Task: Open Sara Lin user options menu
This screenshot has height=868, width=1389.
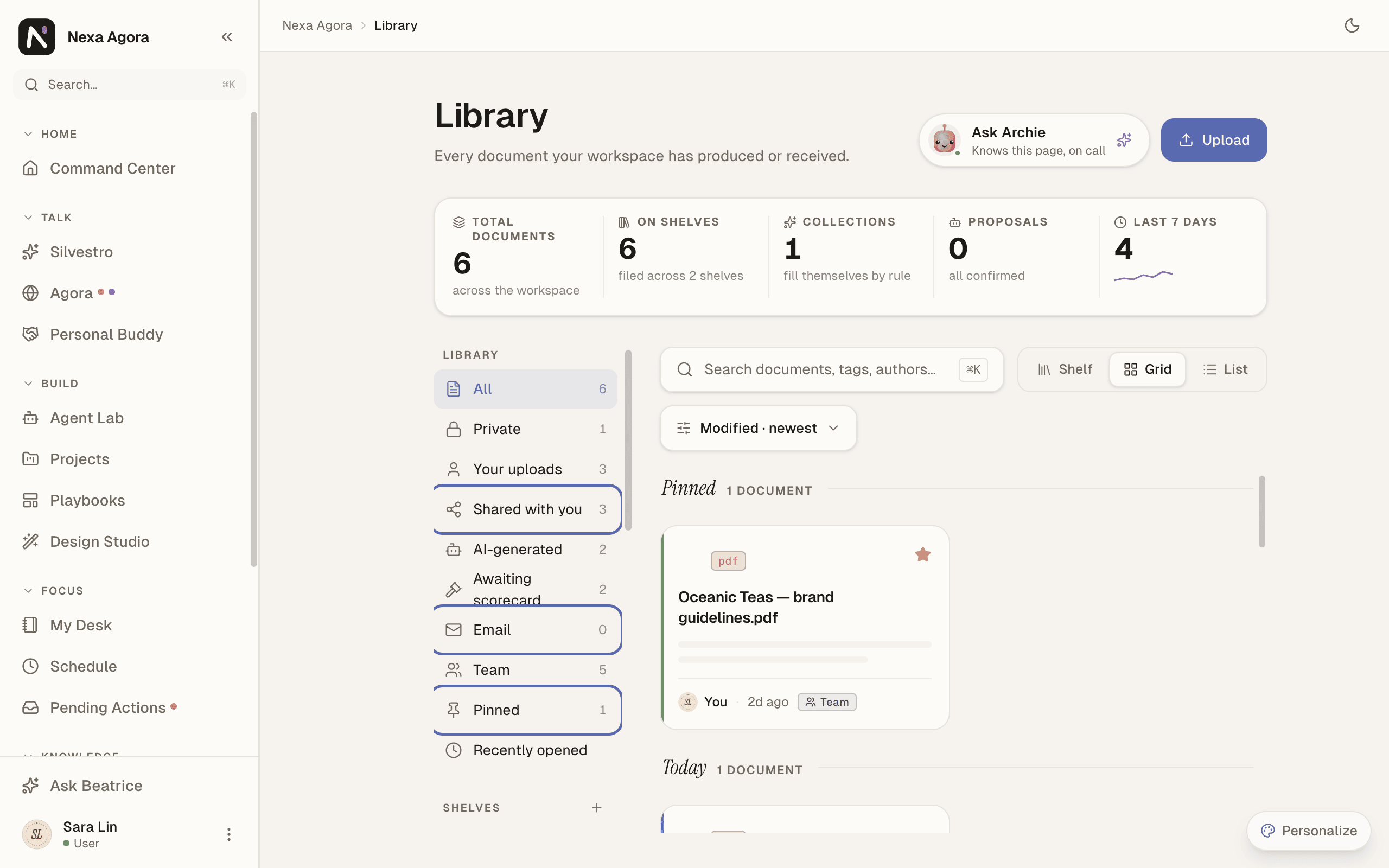Action: (x=228, y=834)
